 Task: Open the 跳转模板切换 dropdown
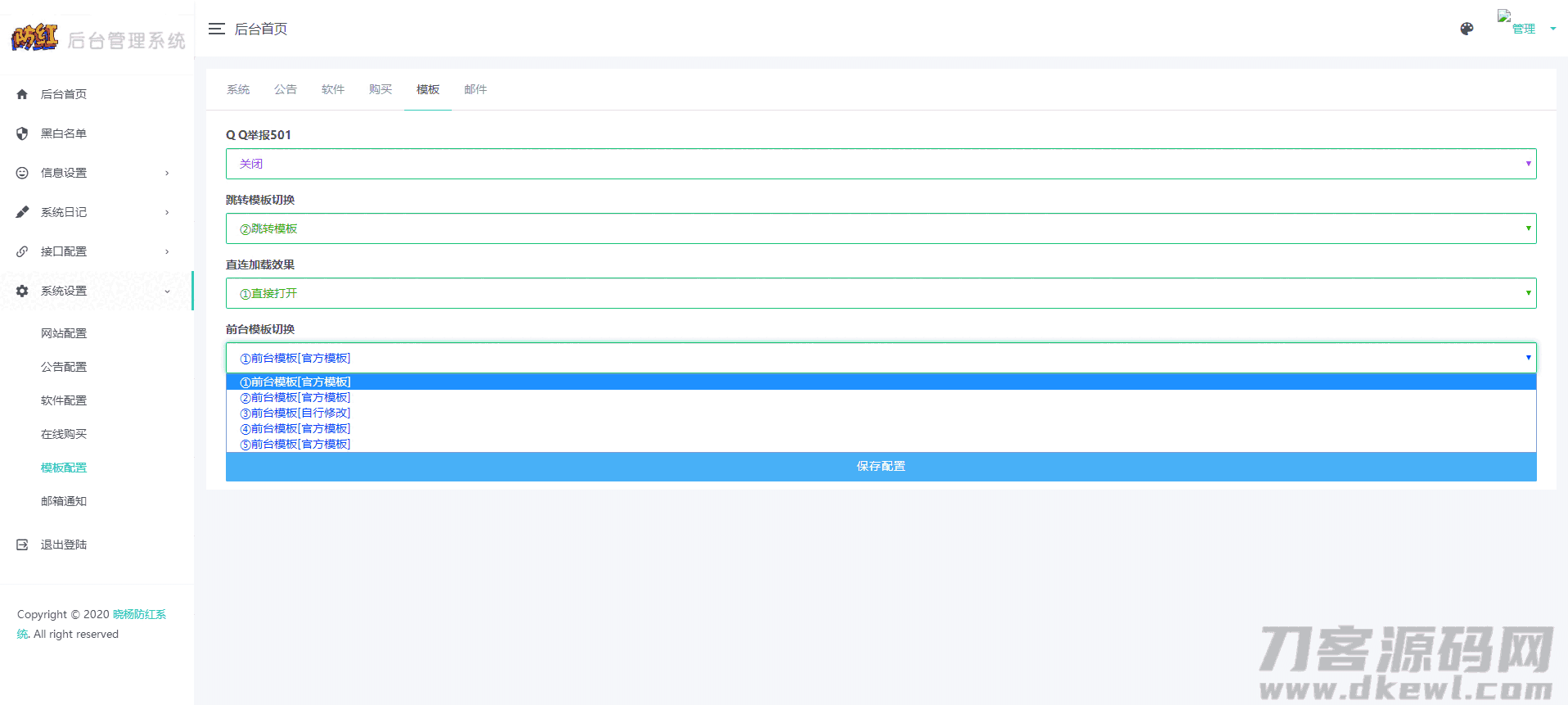881,228
